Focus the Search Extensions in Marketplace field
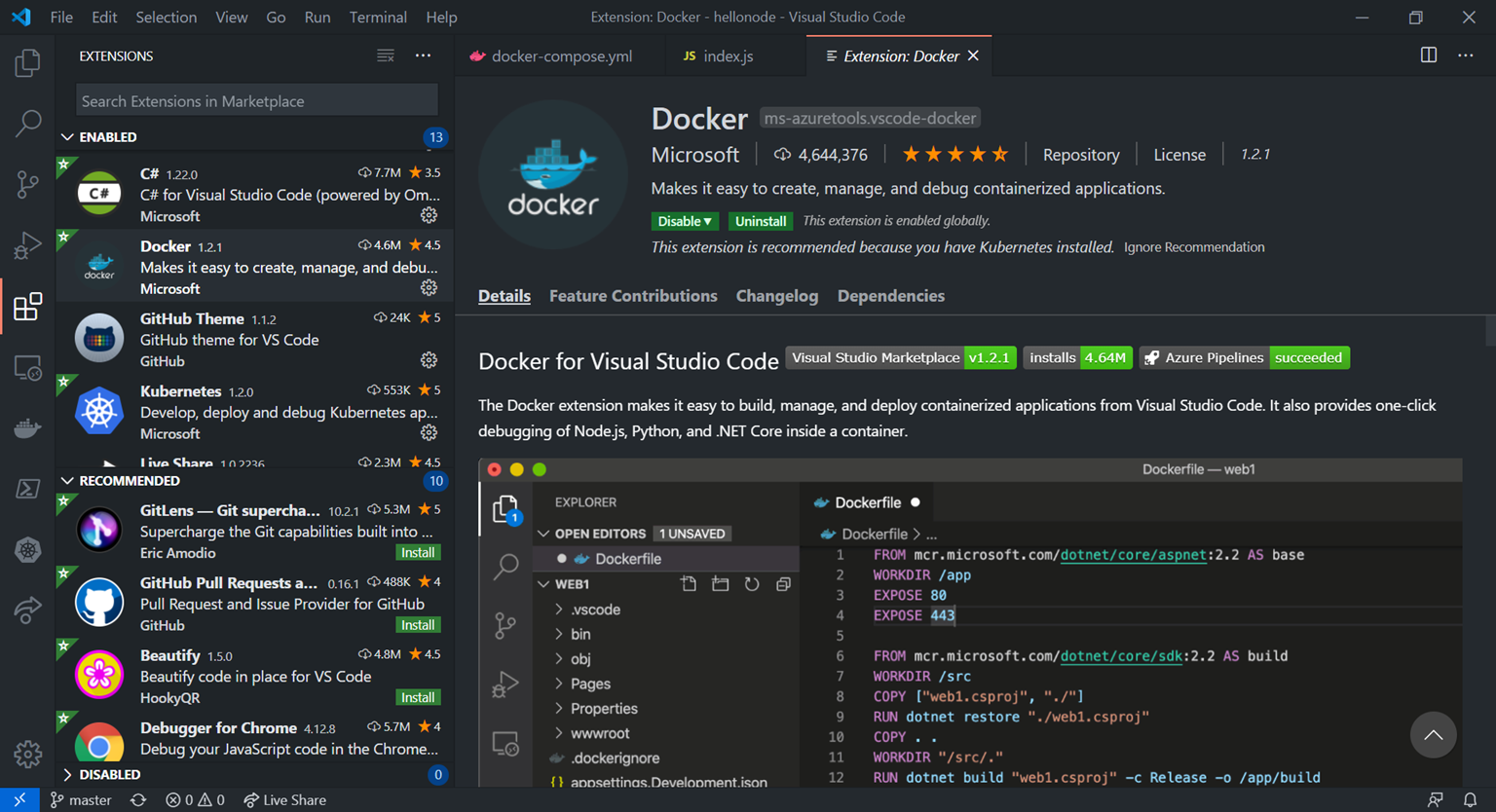The height and width of the screenshot is (812, 1496). 257,100
